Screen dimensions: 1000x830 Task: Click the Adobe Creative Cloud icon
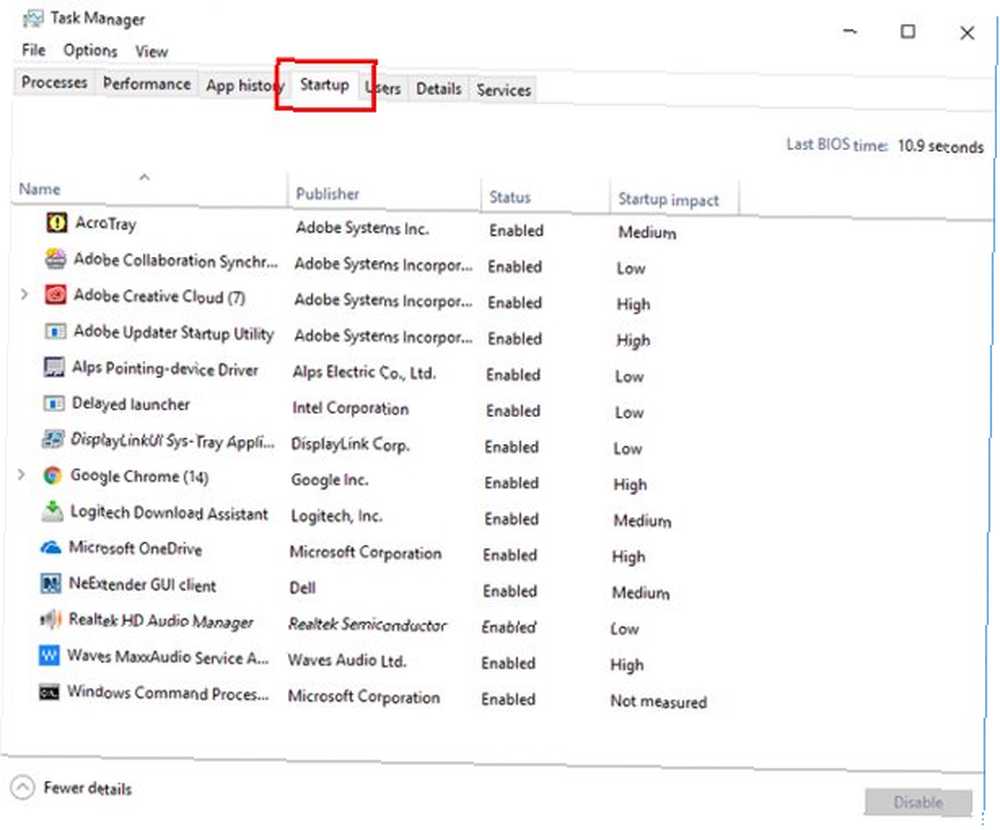point(55,294)
